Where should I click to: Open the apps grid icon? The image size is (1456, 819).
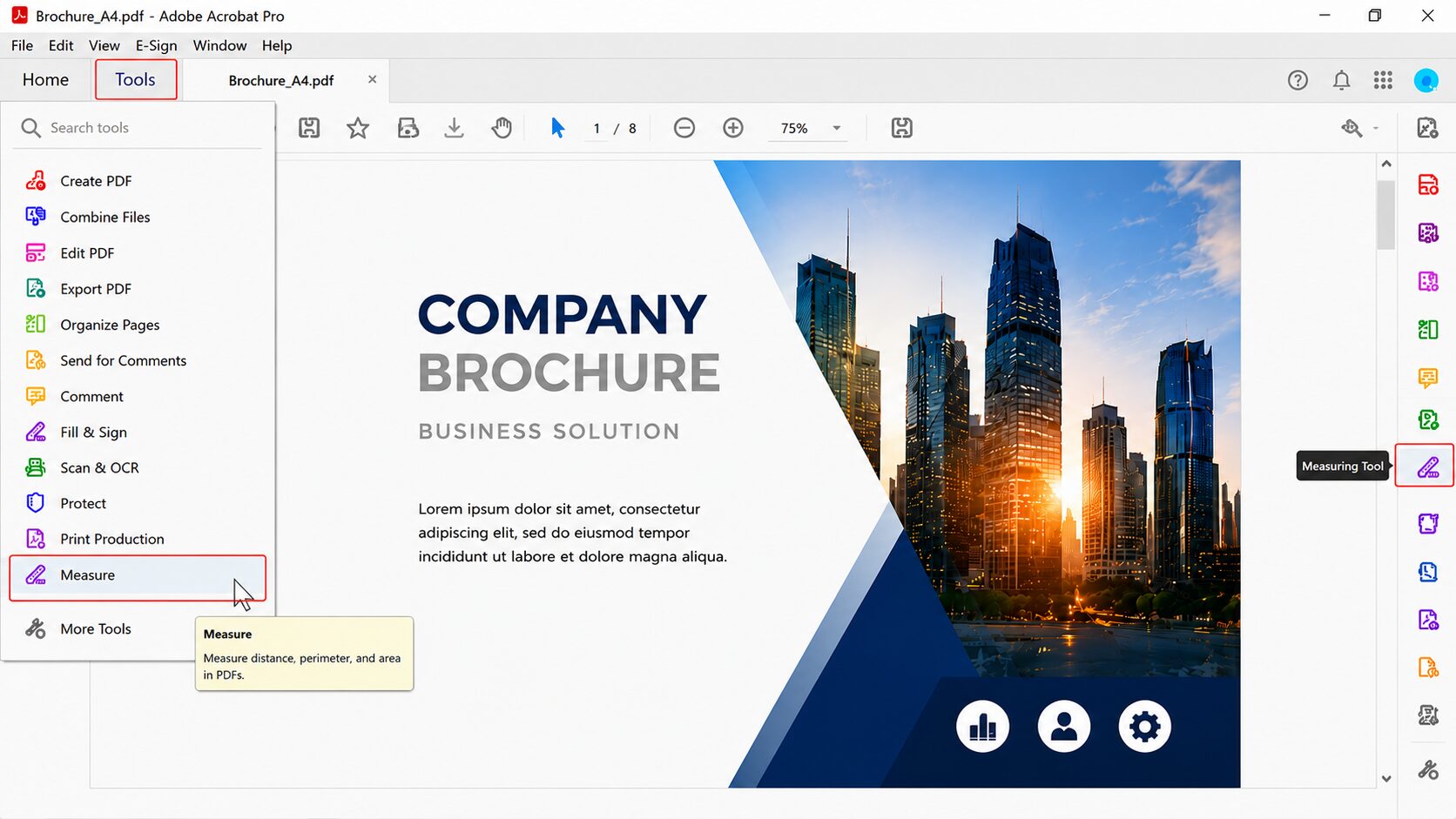coord(1383,80)
